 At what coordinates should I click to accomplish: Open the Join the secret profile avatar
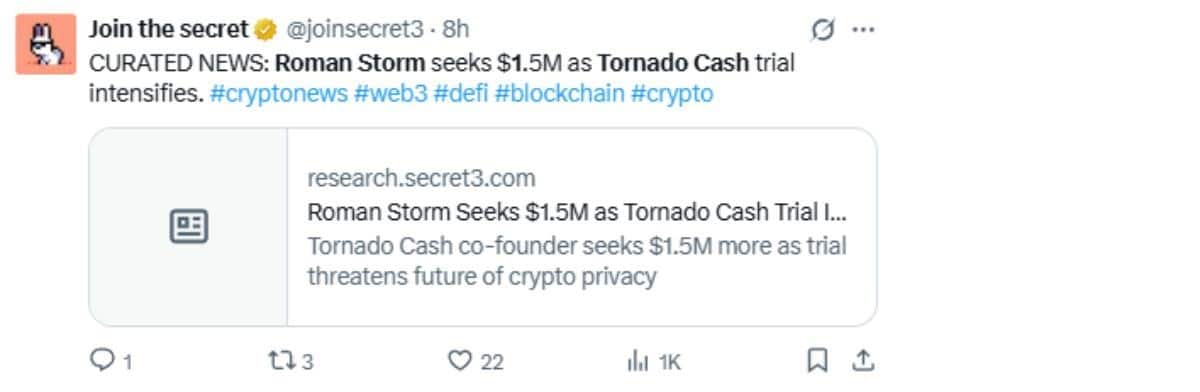pyautogui.click(x=46, y=44)
